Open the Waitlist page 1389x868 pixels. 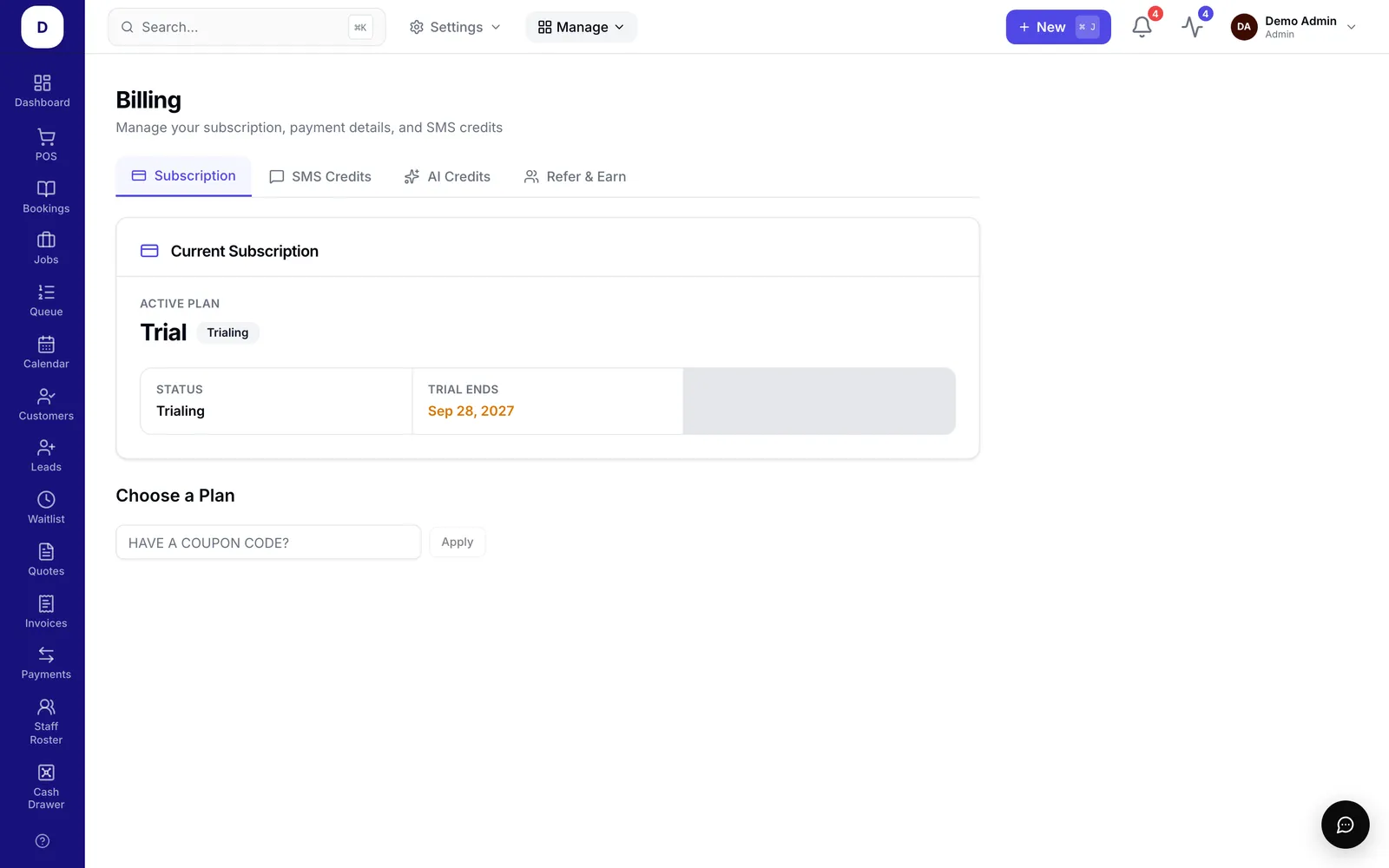[46, 508]
